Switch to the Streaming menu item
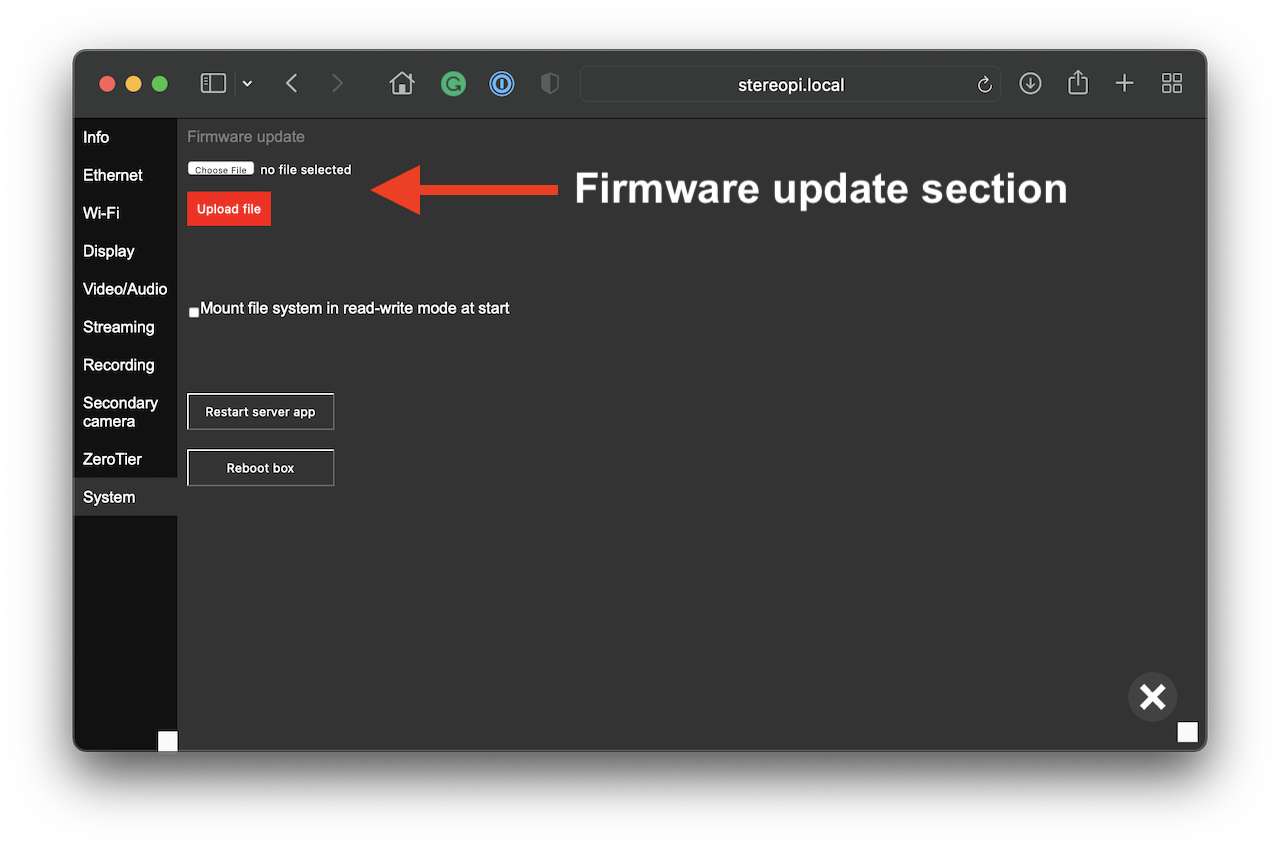The image size is (1280, 848). (118, 327)
